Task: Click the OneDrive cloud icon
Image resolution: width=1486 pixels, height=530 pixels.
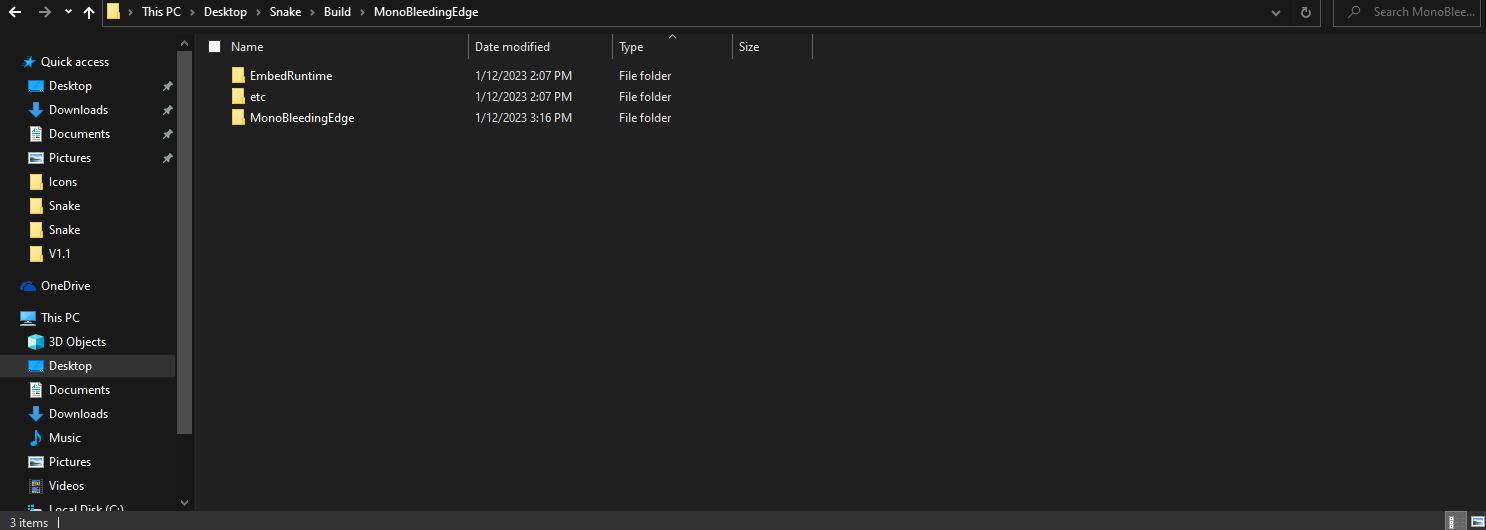Action: click(x=28, y=286)
